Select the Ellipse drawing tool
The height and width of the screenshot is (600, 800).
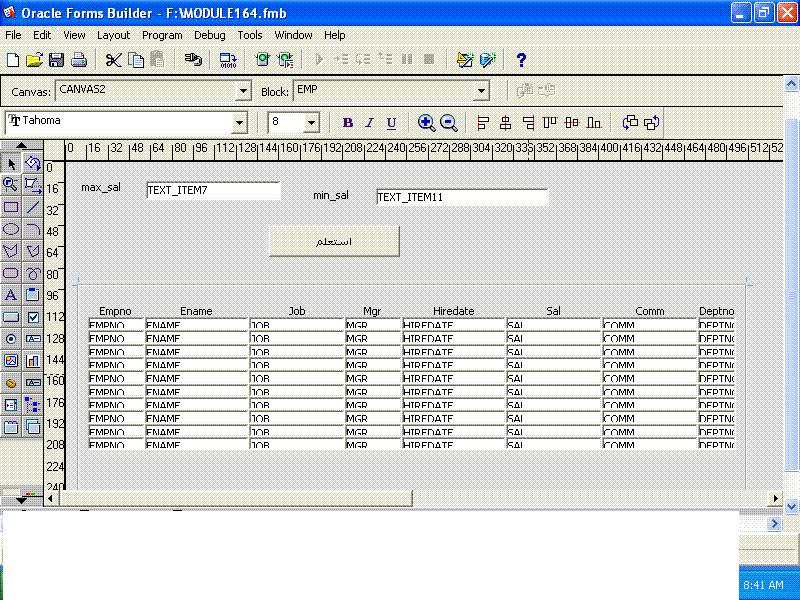tap(11, 229)
